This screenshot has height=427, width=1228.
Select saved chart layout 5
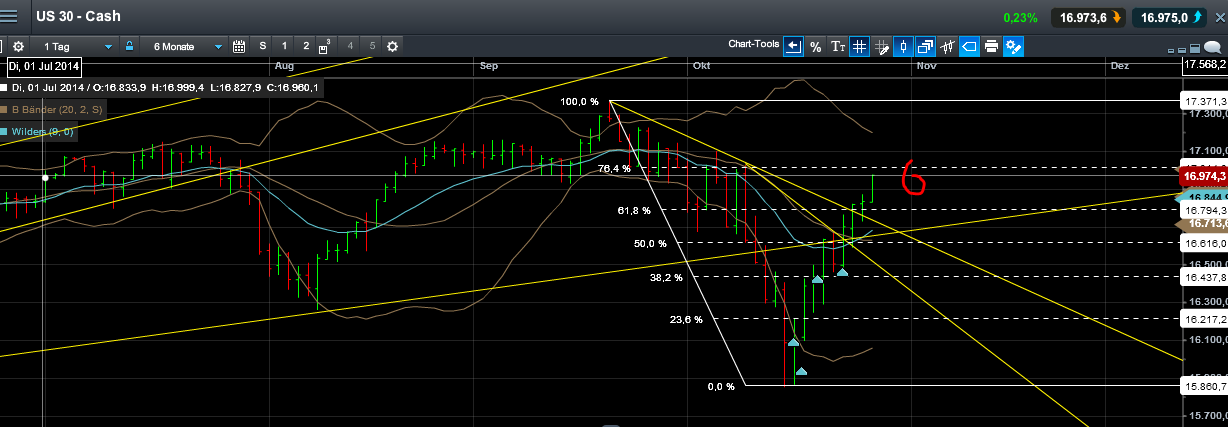(x=371, y=46)
